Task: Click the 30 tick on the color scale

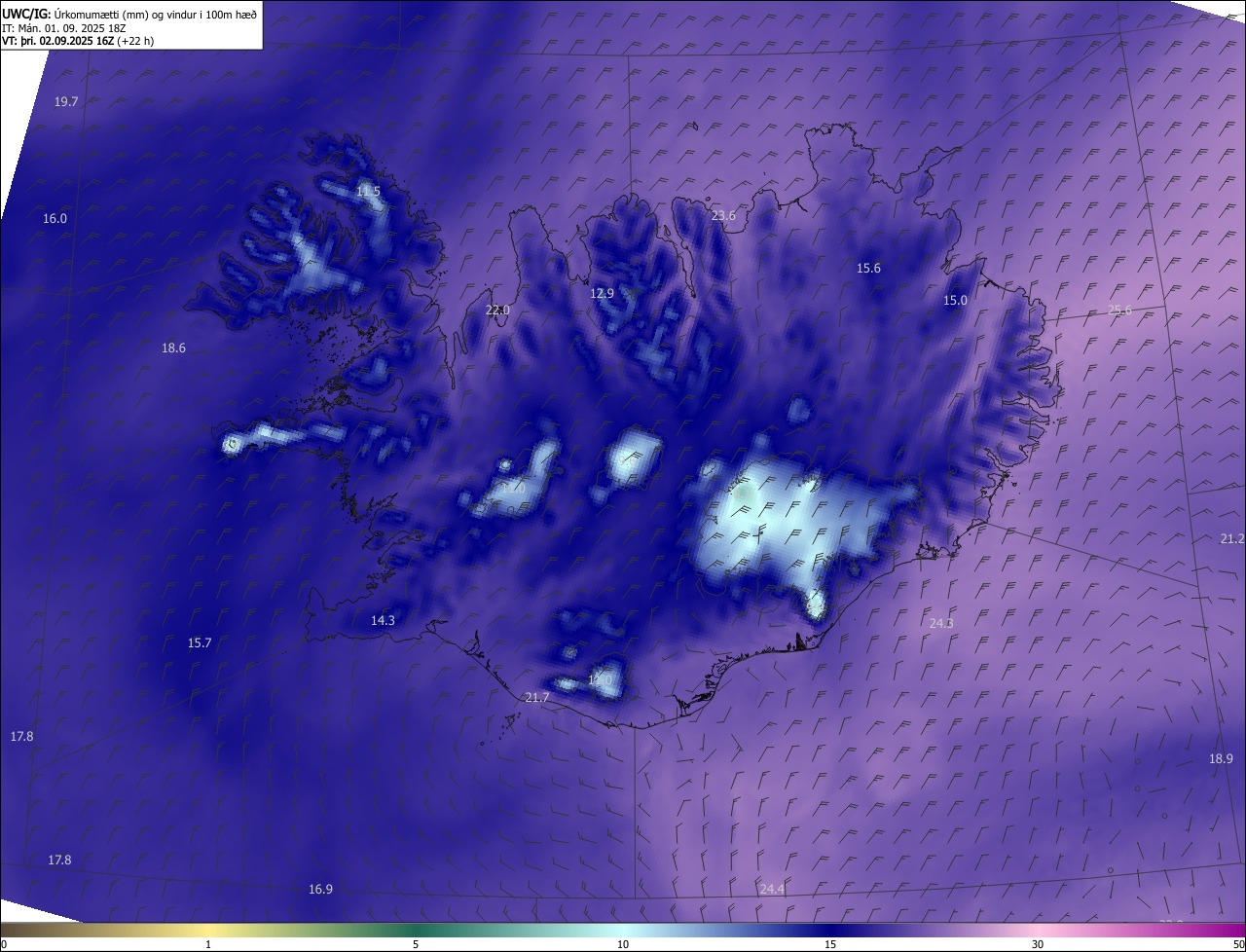Action: [x=1038, y=944]
